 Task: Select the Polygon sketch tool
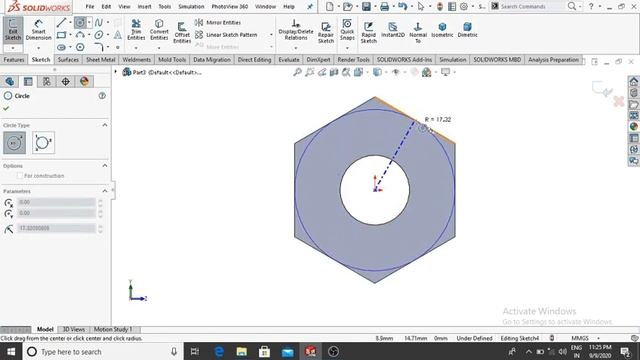click(x=80, y=47)
